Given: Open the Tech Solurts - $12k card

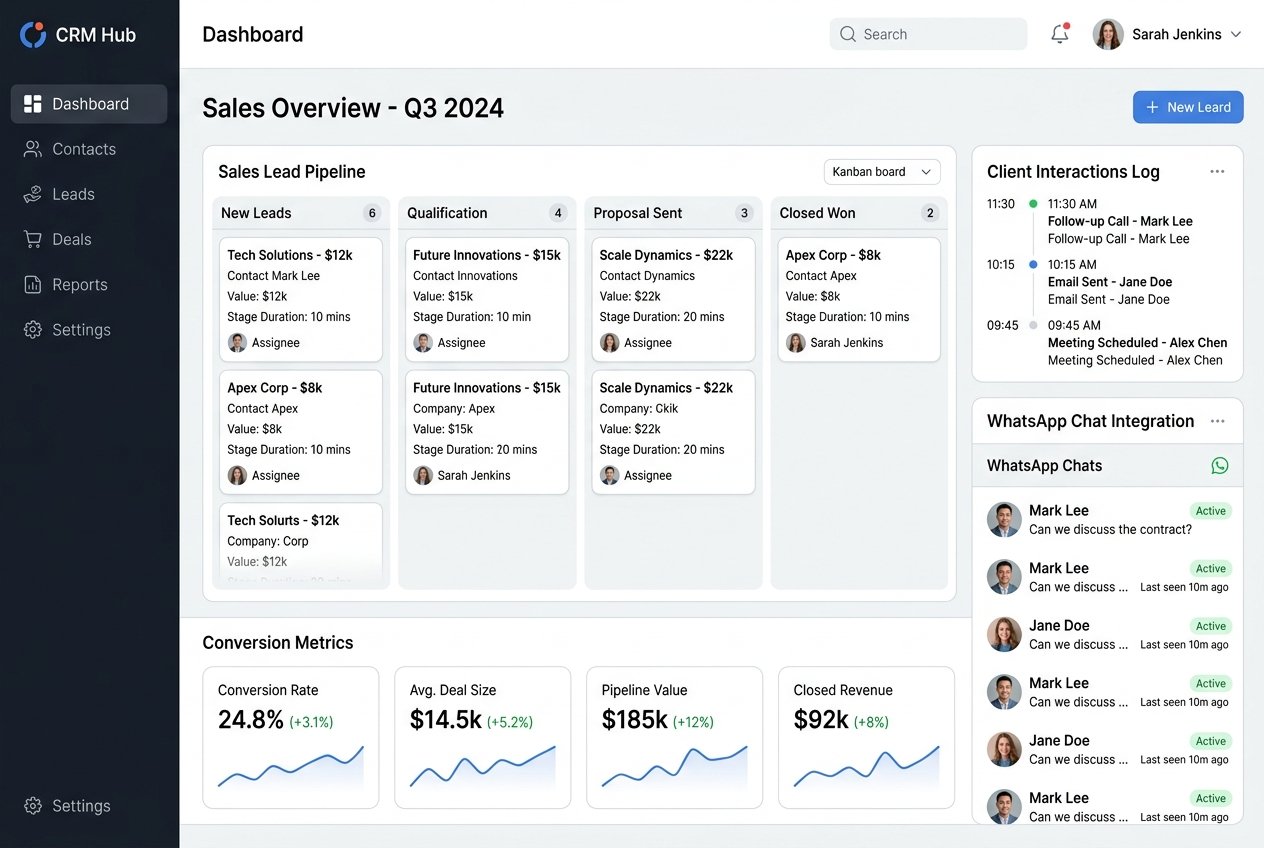Looking at the screenshot, I should (x=301, y=545).
